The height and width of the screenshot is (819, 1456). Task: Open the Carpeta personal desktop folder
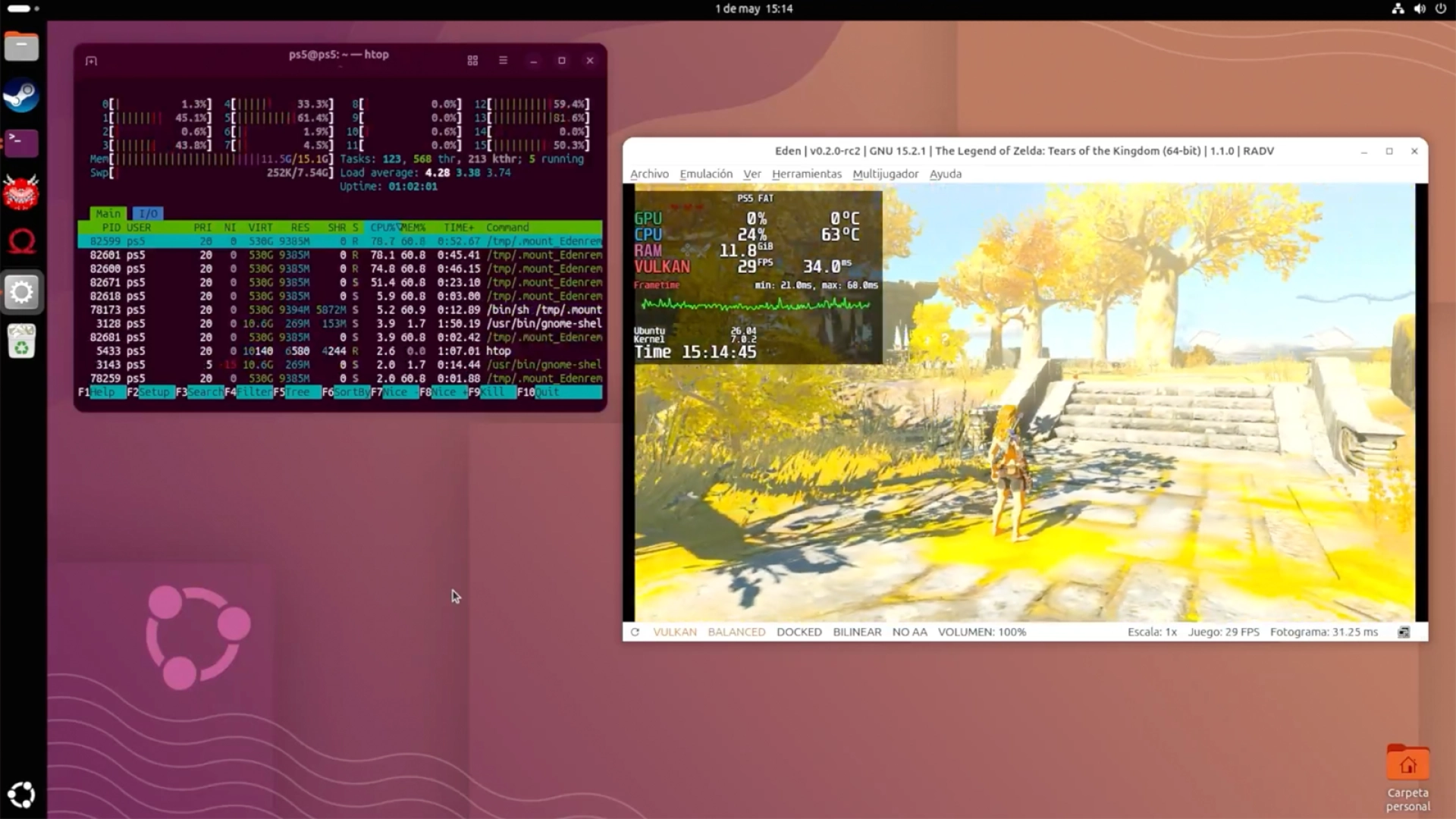(1408, 778)
